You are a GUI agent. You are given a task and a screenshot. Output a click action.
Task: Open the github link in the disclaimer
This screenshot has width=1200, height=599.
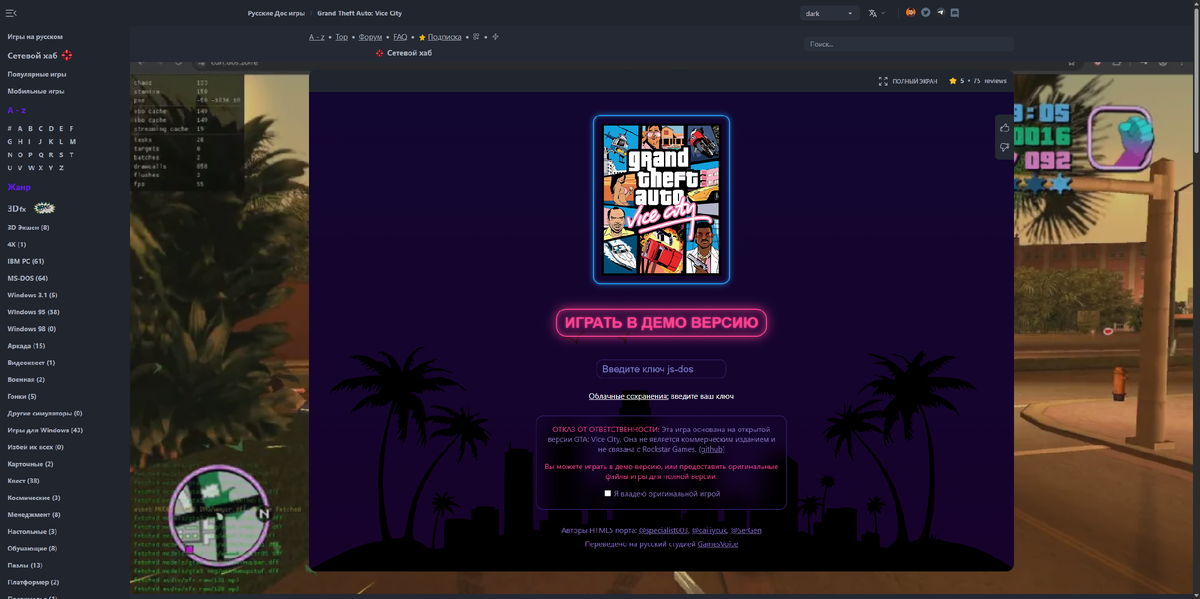[712, 449]
